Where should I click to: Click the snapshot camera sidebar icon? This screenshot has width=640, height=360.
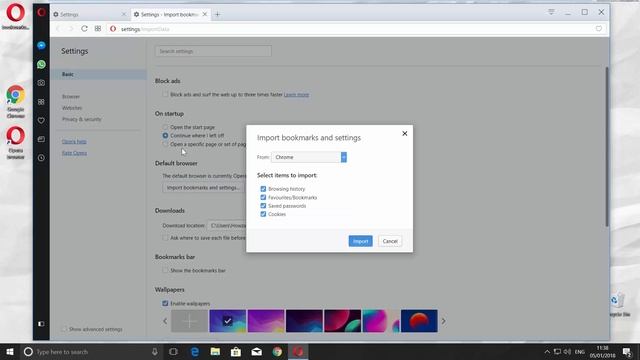click(41, 83)
